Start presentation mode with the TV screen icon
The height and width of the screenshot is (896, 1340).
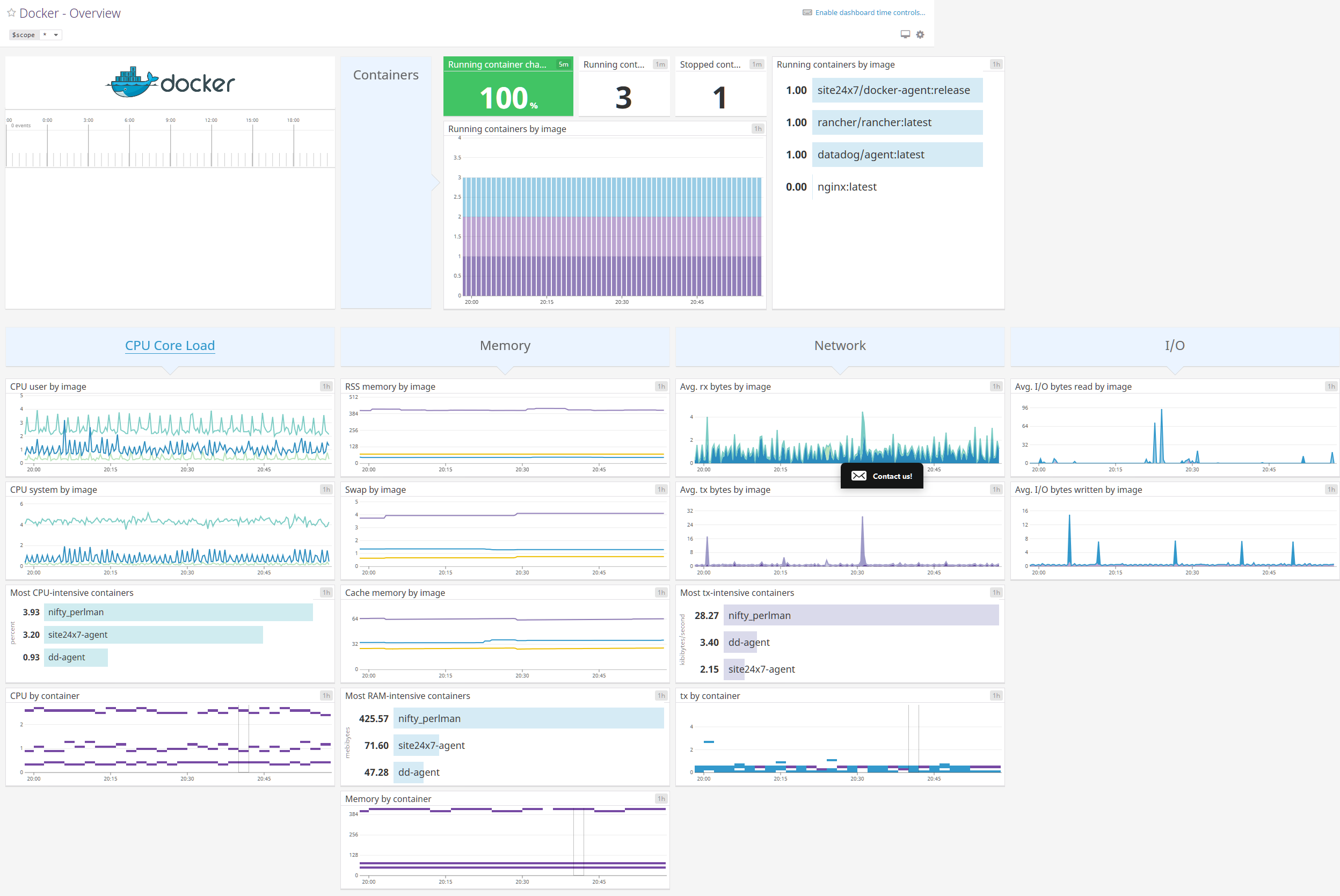[905, 34]
